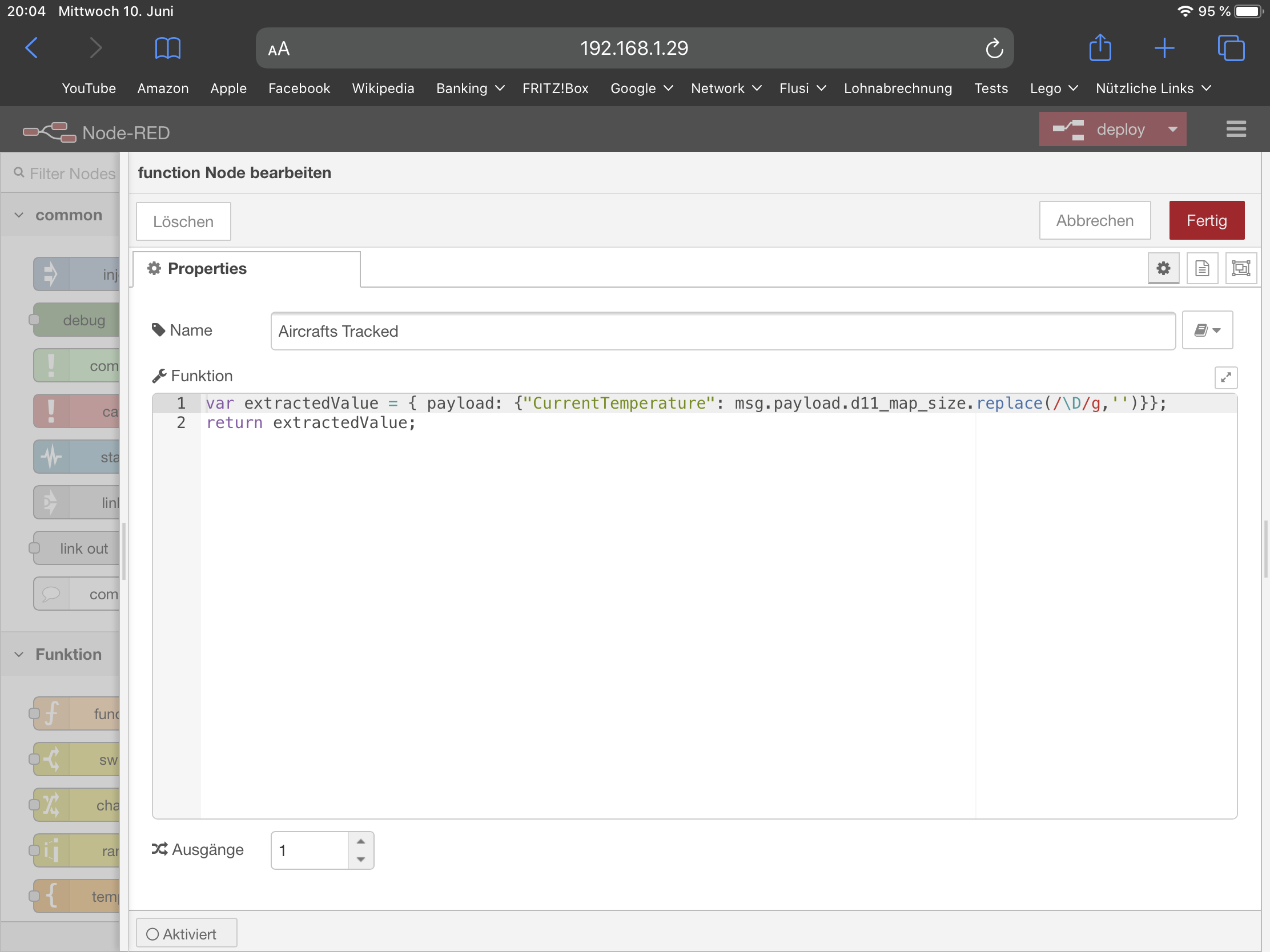Reload the page in the address bar

coord(994,49)
